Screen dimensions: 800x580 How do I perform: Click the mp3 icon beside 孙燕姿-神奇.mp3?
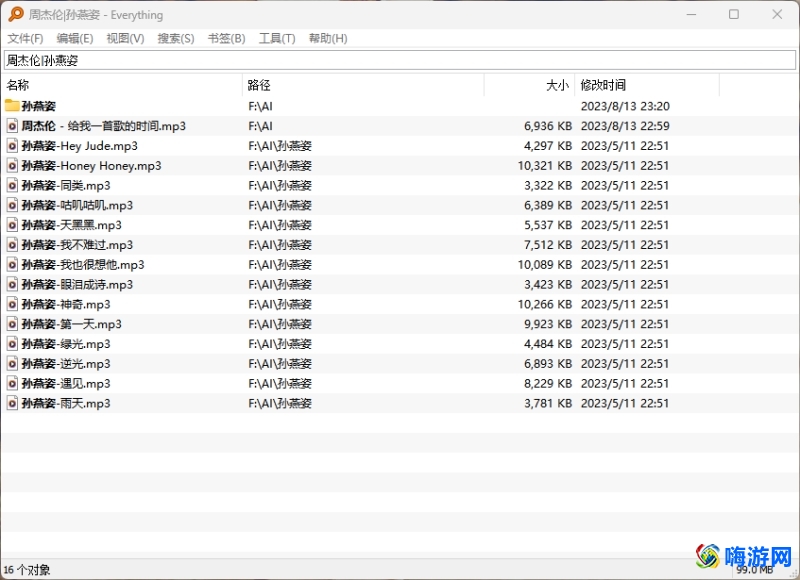pyautogui.click(x=12, y=305)
